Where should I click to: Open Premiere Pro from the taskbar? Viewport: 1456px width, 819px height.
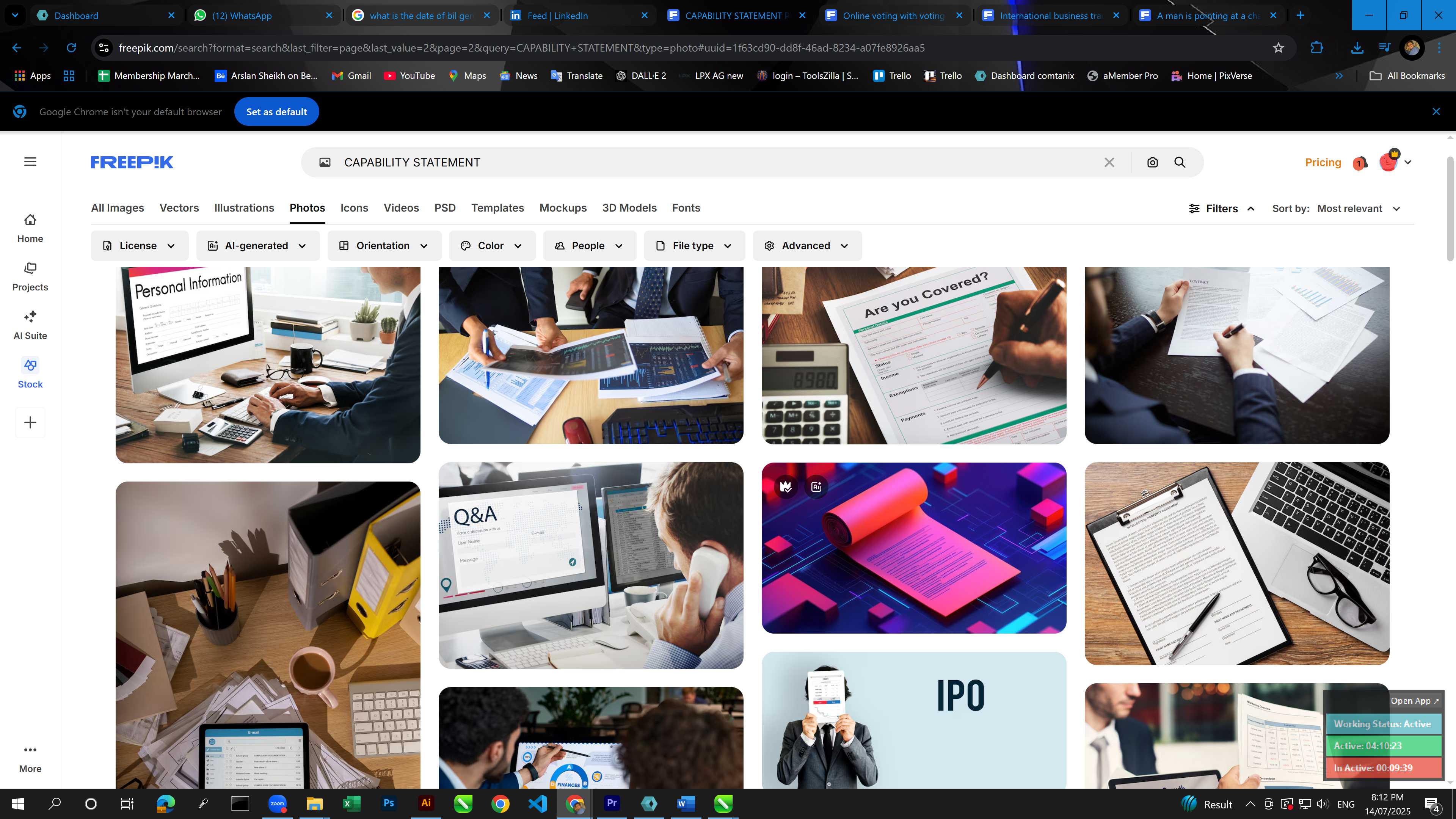pos(612,804)
